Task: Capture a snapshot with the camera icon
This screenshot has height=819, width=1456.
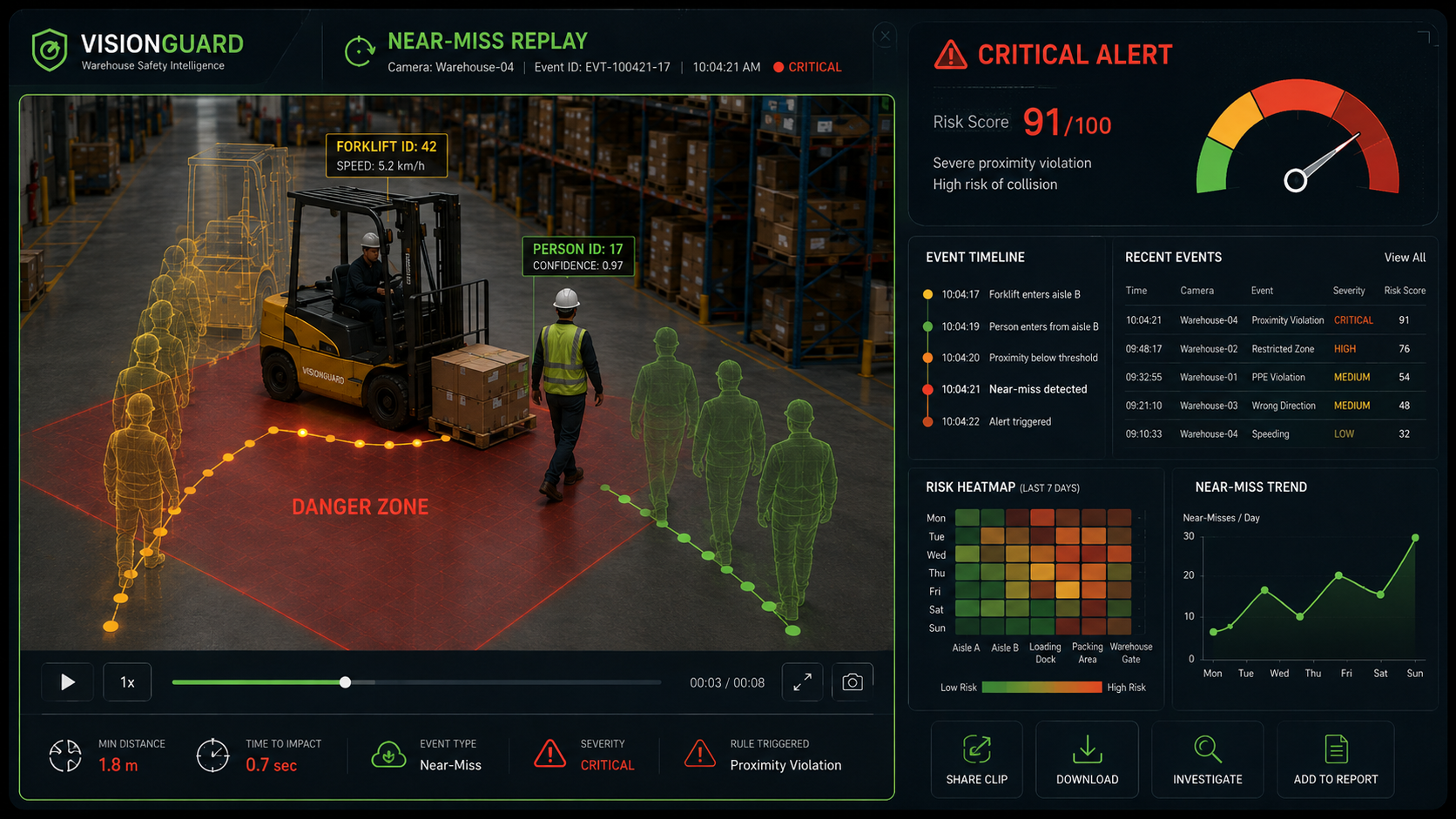Action: (x=853, y=682)
